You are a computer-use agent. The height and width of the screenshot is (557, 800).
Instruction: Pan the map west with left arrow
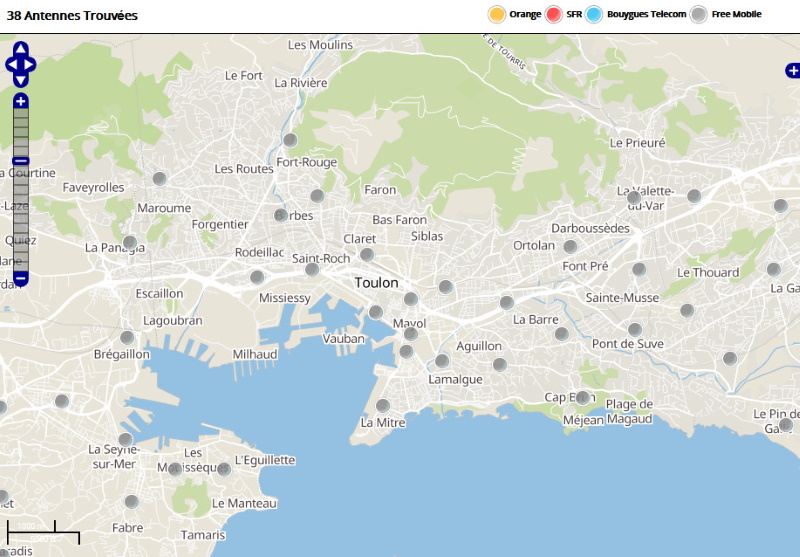(x=10, y=65)
